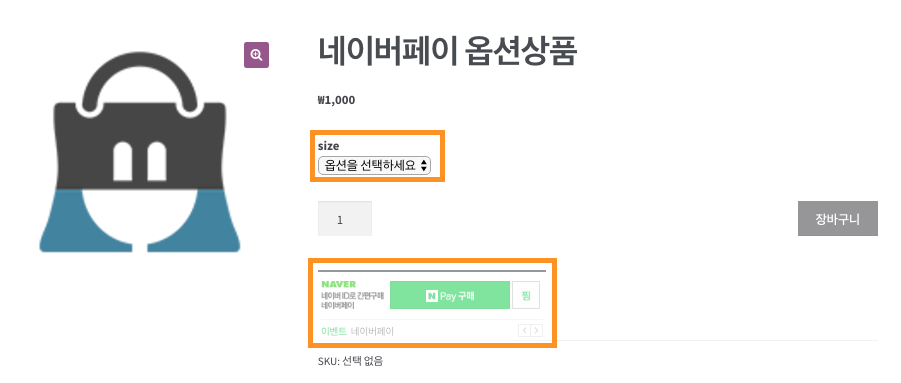Open the 이벤트 link
The width and height of the screenshot is (901, 383).
[334, 331]
